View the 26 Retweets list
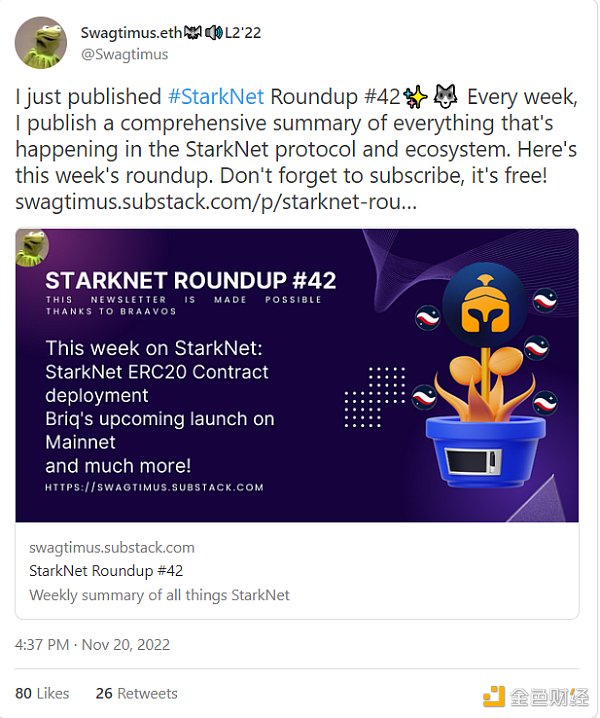 pos(136,693)
